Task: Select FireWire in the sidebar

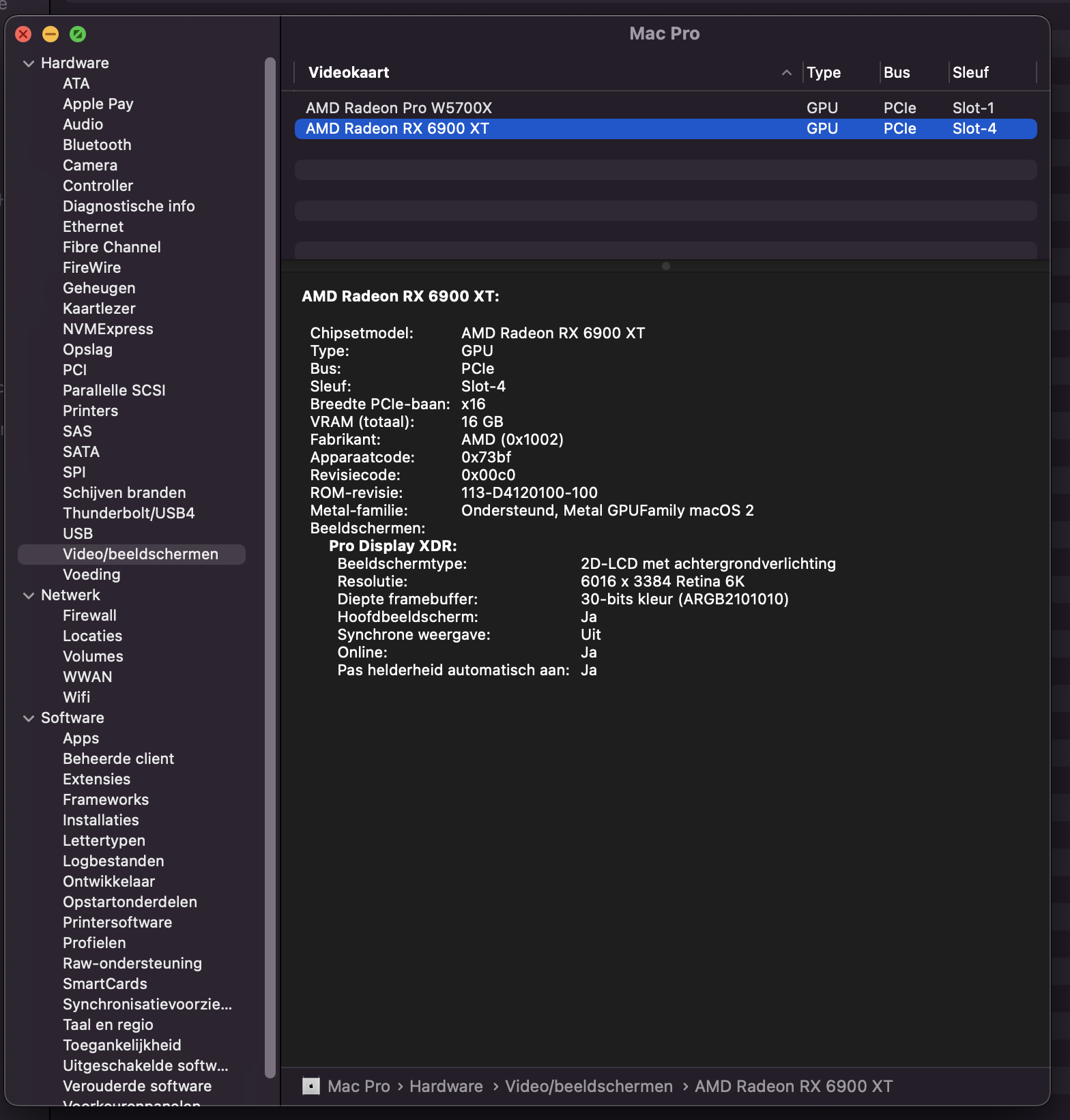Action: click(92, 267)
